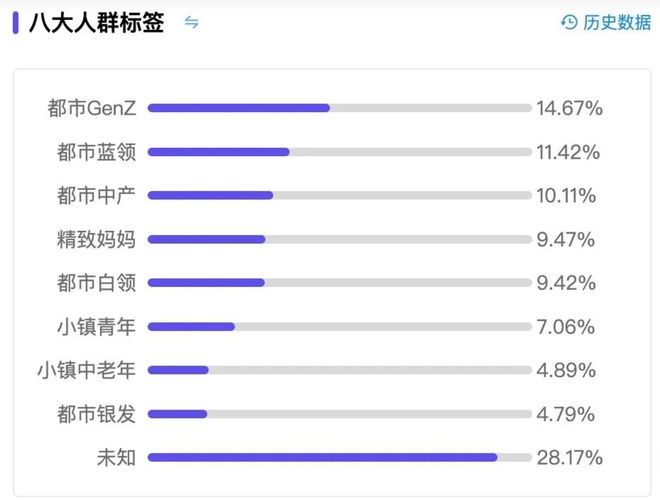660x500 pixels.
Task: Click the 28.17% percentage value
Action: 569,457
